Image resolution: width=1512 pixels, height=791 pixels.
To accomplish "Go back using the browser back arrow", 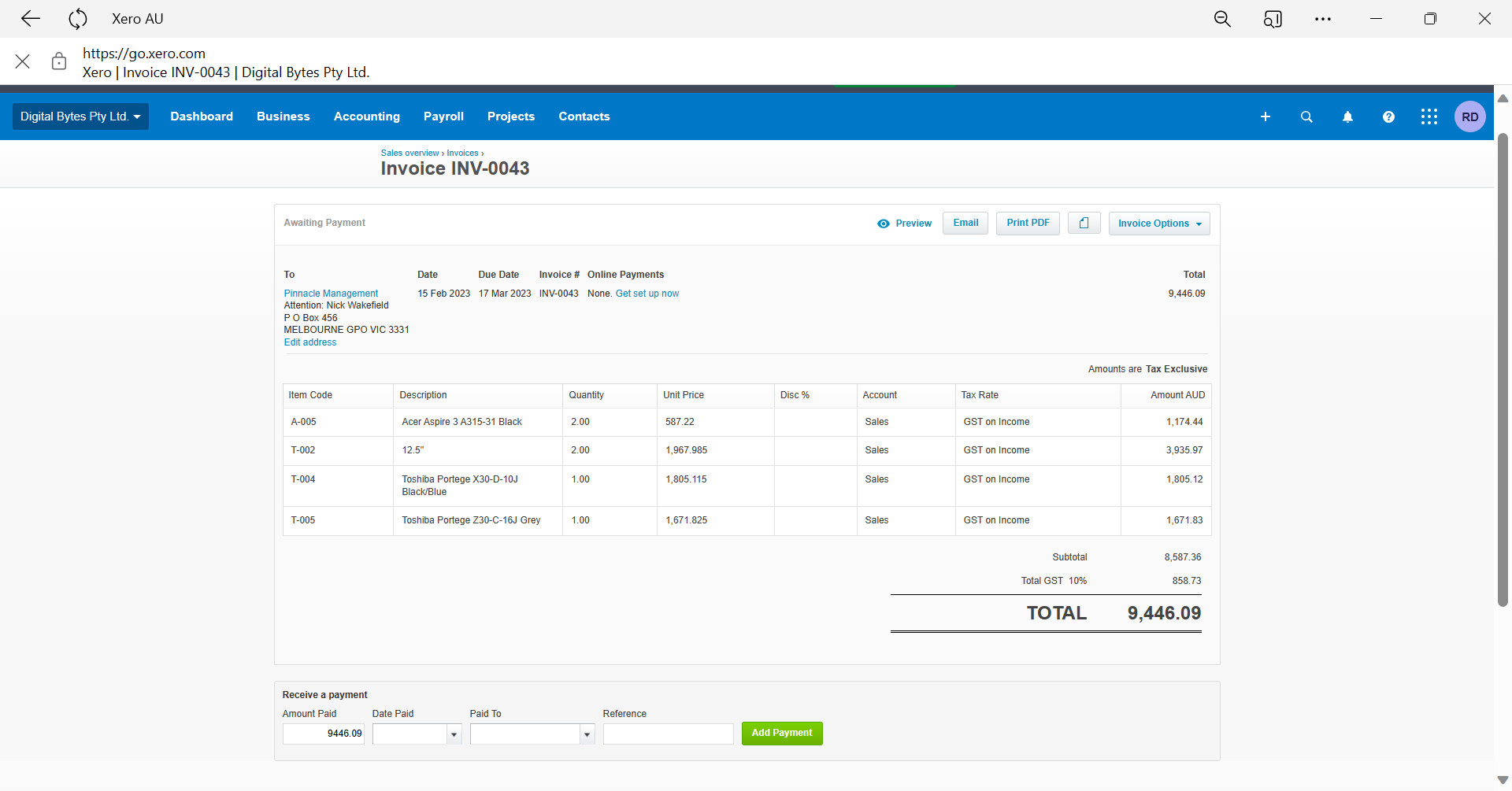I will pyautogui.click(x=31, y=18).
